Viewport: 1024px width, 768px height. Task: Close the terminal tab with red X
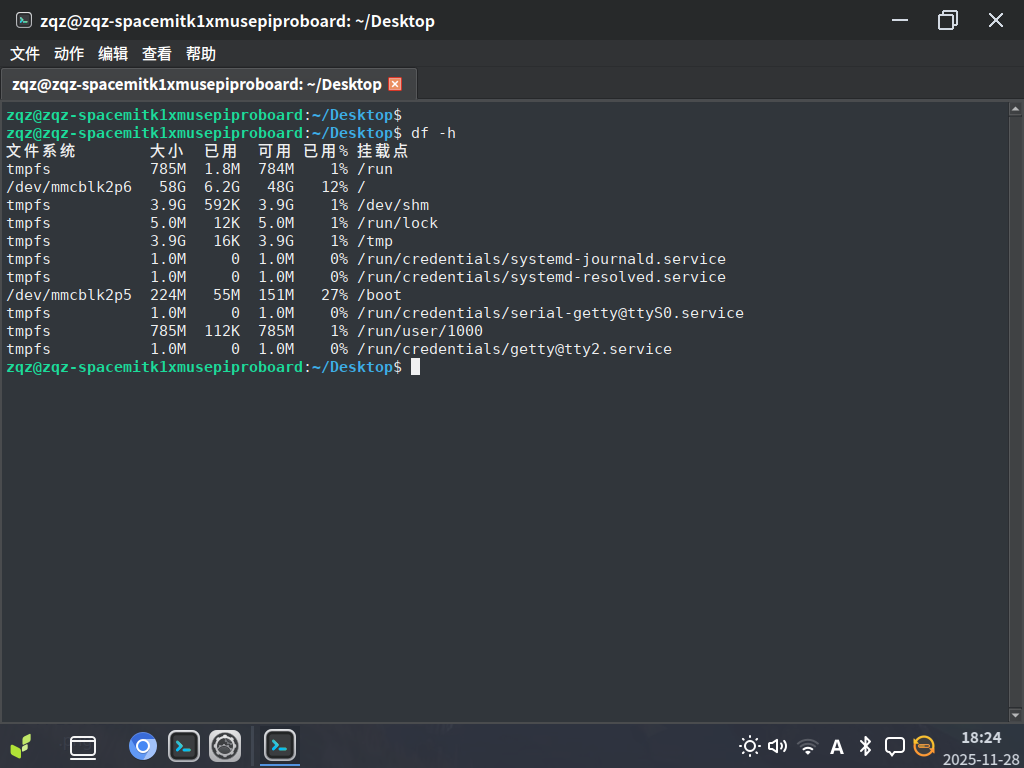coord(394,84)
